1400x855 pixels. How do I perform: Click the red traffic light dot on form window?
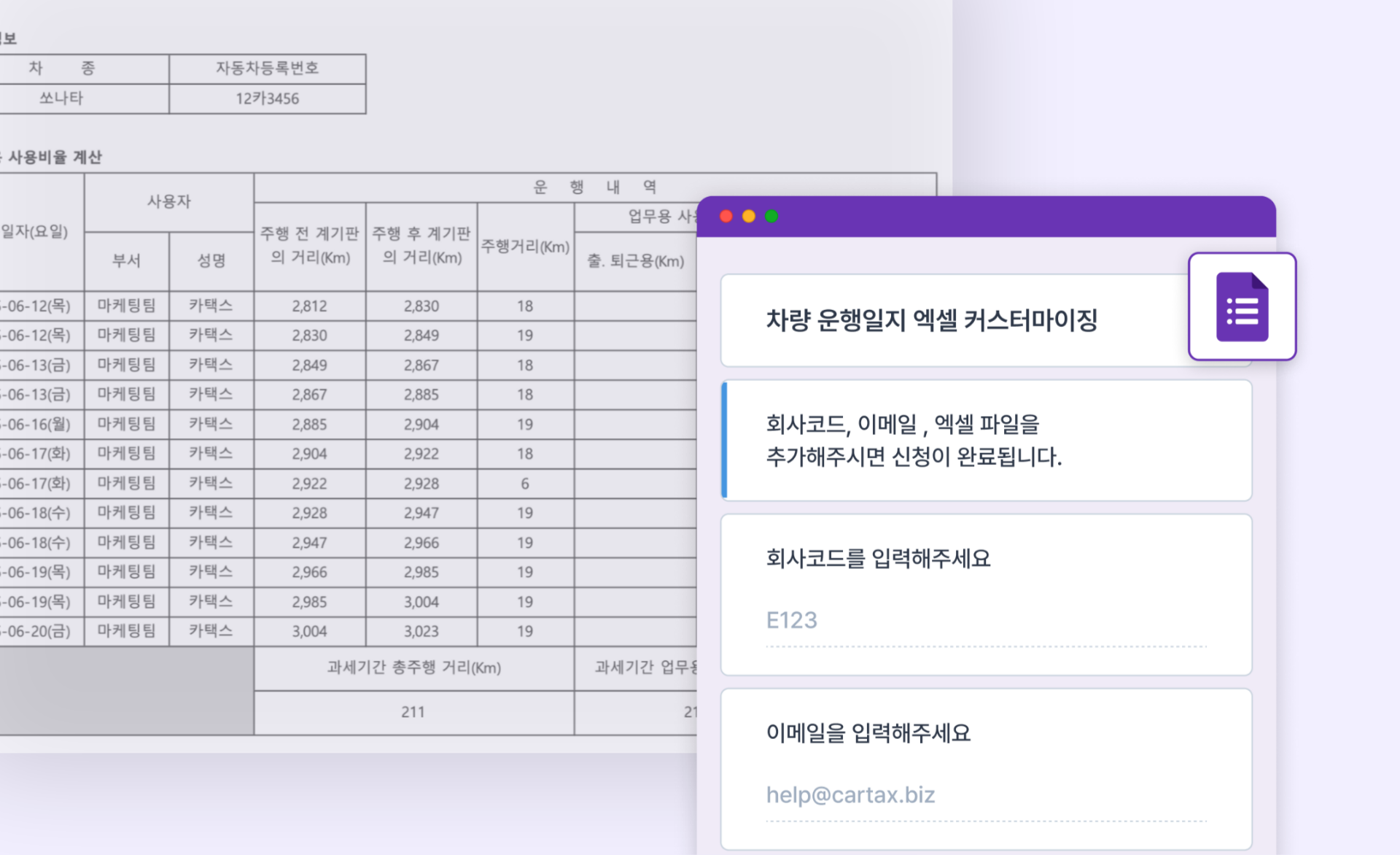tap(725, 216)
